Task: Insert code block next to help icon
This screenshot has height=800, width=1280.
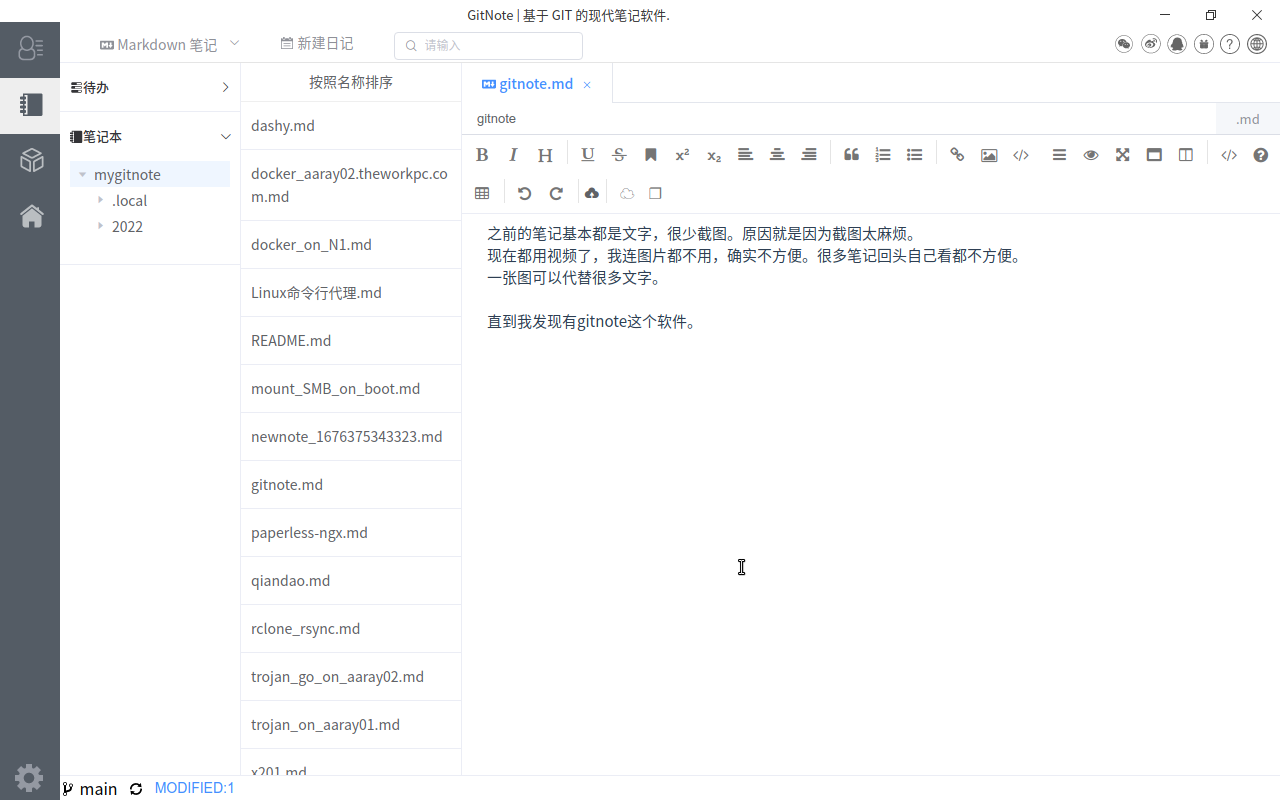Action: point(1229,155)
